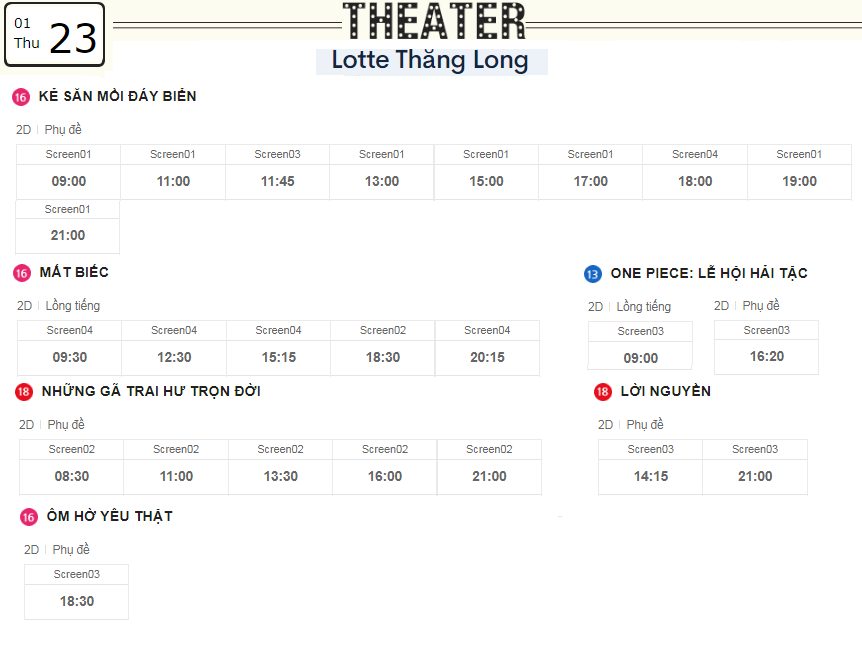862x646 pixels.
Task: Click the 16 age rating badge beside Kẻ Săn Mồi Đáy Biển
Action: point(21,97)
